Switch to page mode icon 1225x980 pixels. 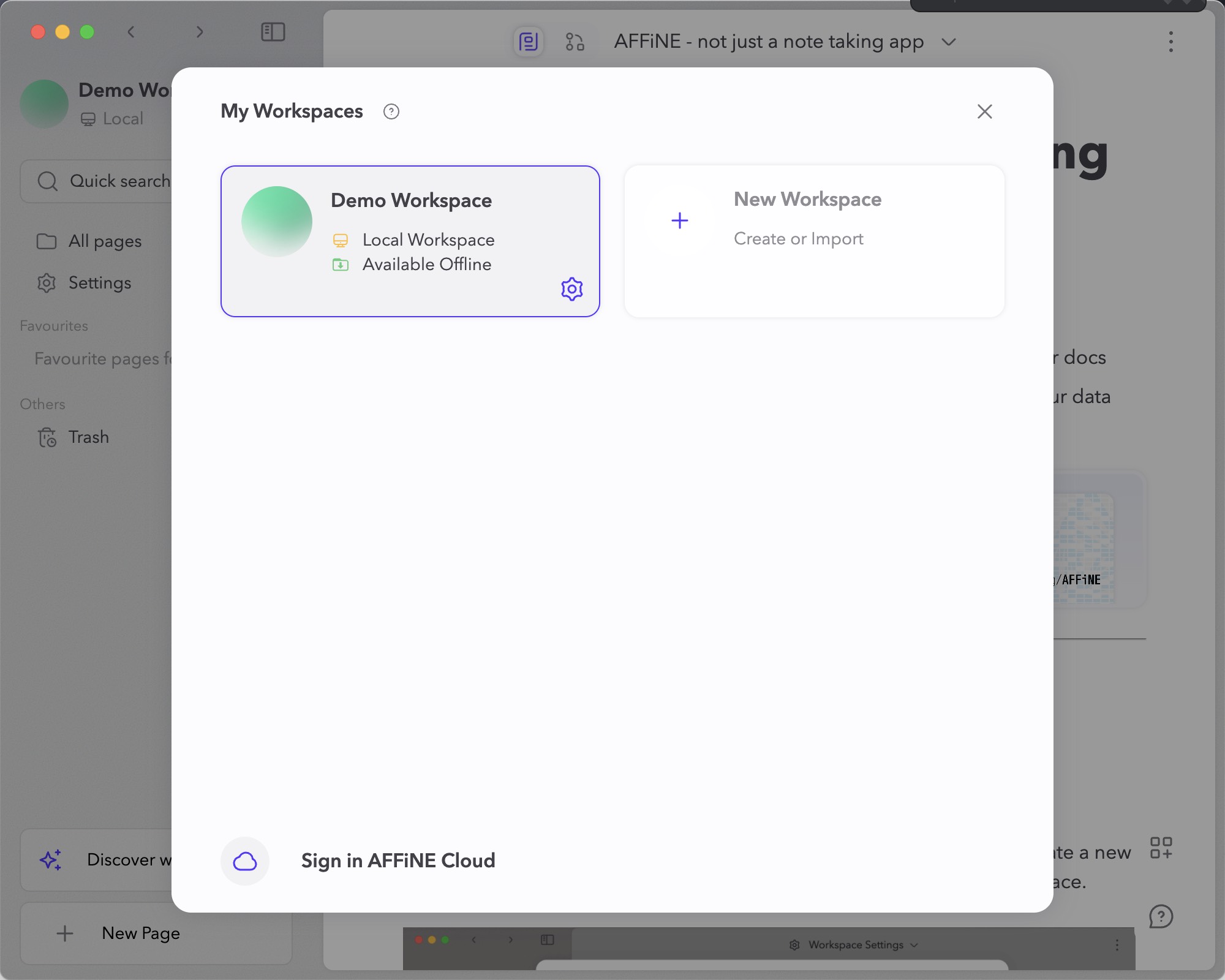click(x=528, y=42)
